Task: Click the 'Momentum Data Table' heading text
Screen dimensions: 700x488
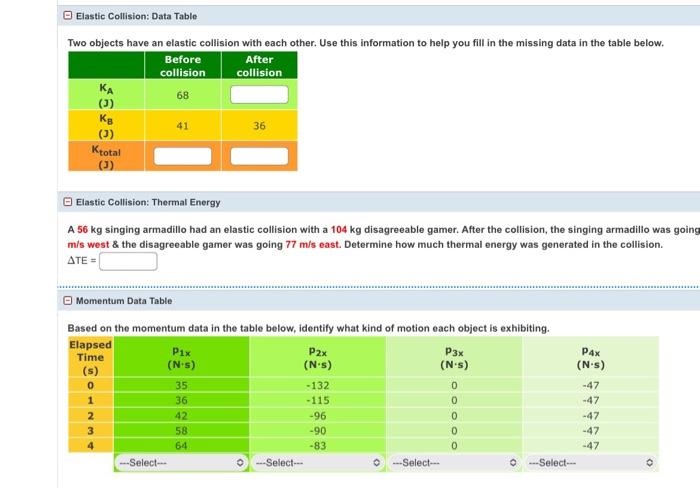Action: (x=124, y=301)
